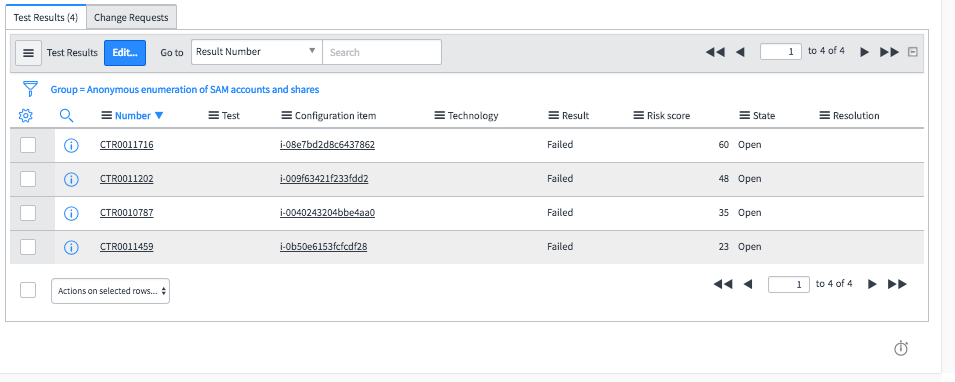The width and height of the screenshot is (955, 382).
Task: Click Failed result in row CTR0010787
Action: [560, 213]
